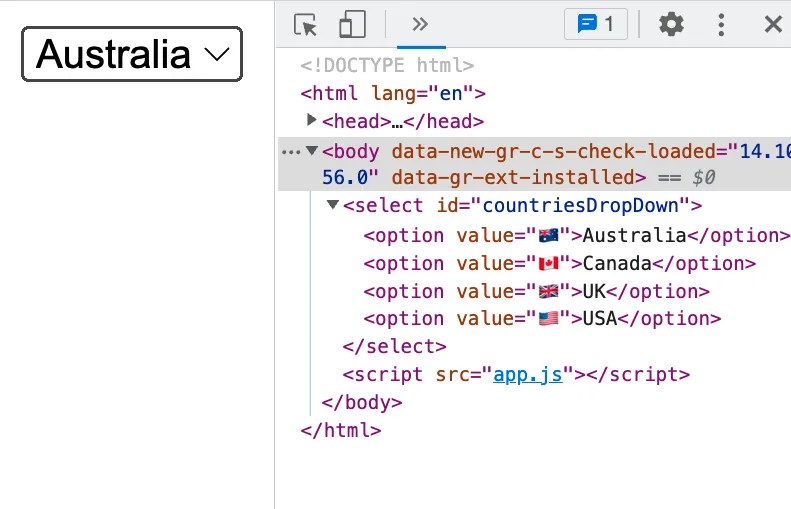Open DevTools settings gear
Image resolution: width=791 pixels, height=509 pixels.
[671, 24]
